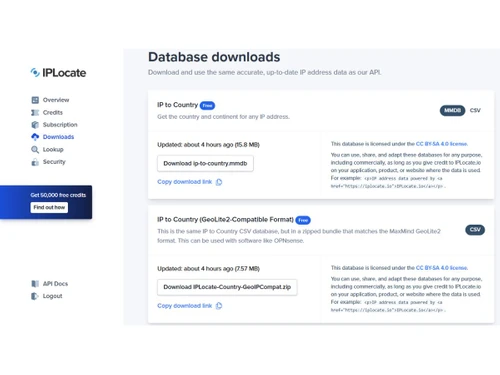Click the Lookup magnifier icon
The width and height of the screenshot is (500, 375).
pyautogui.click(x=35, y=150)
